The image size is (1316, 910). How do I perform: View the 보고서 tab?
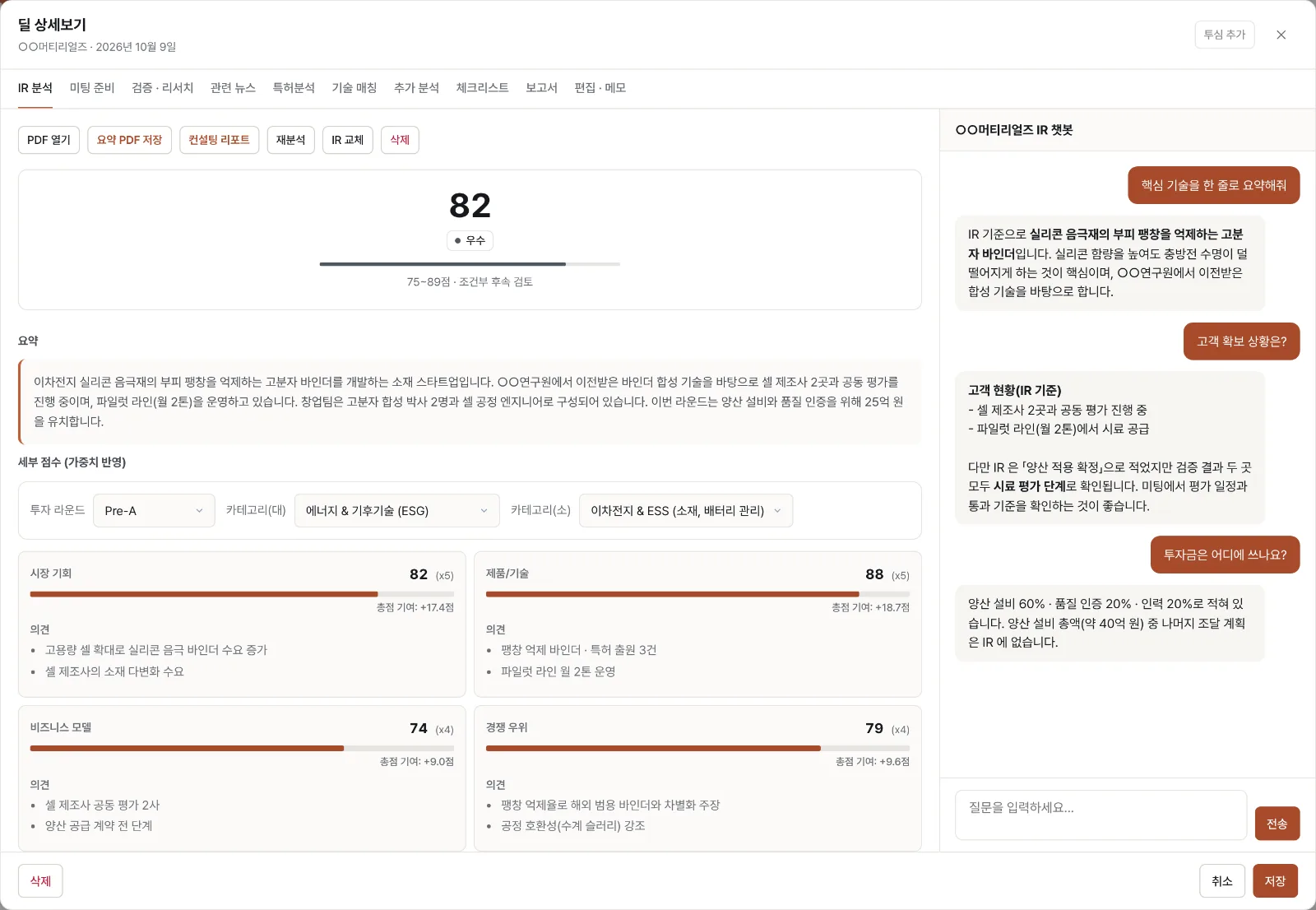(541, 88)
